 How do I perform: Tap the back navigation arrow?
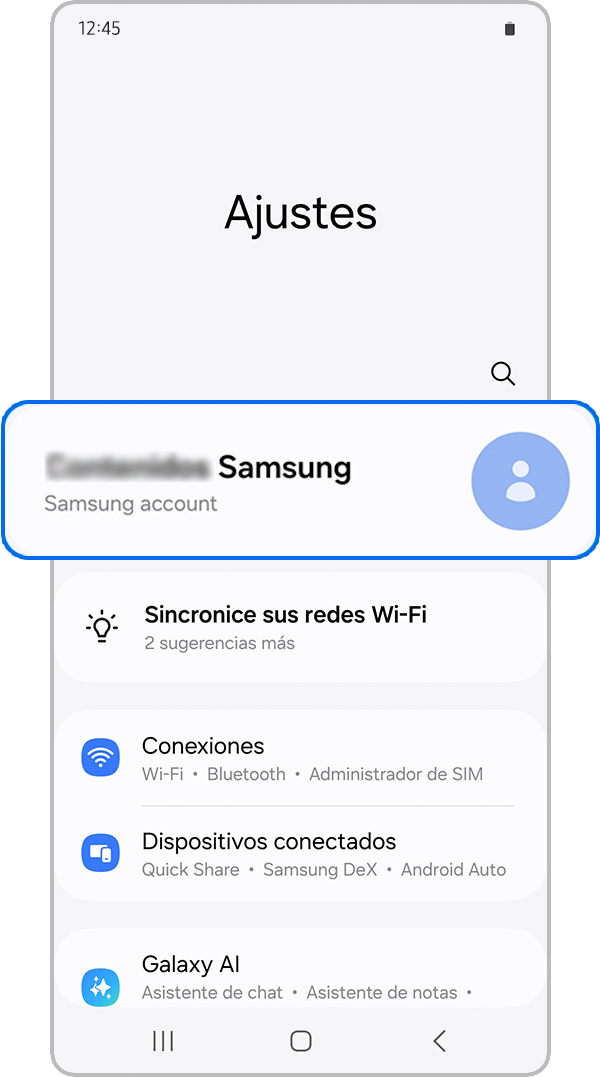(439, 1041)
